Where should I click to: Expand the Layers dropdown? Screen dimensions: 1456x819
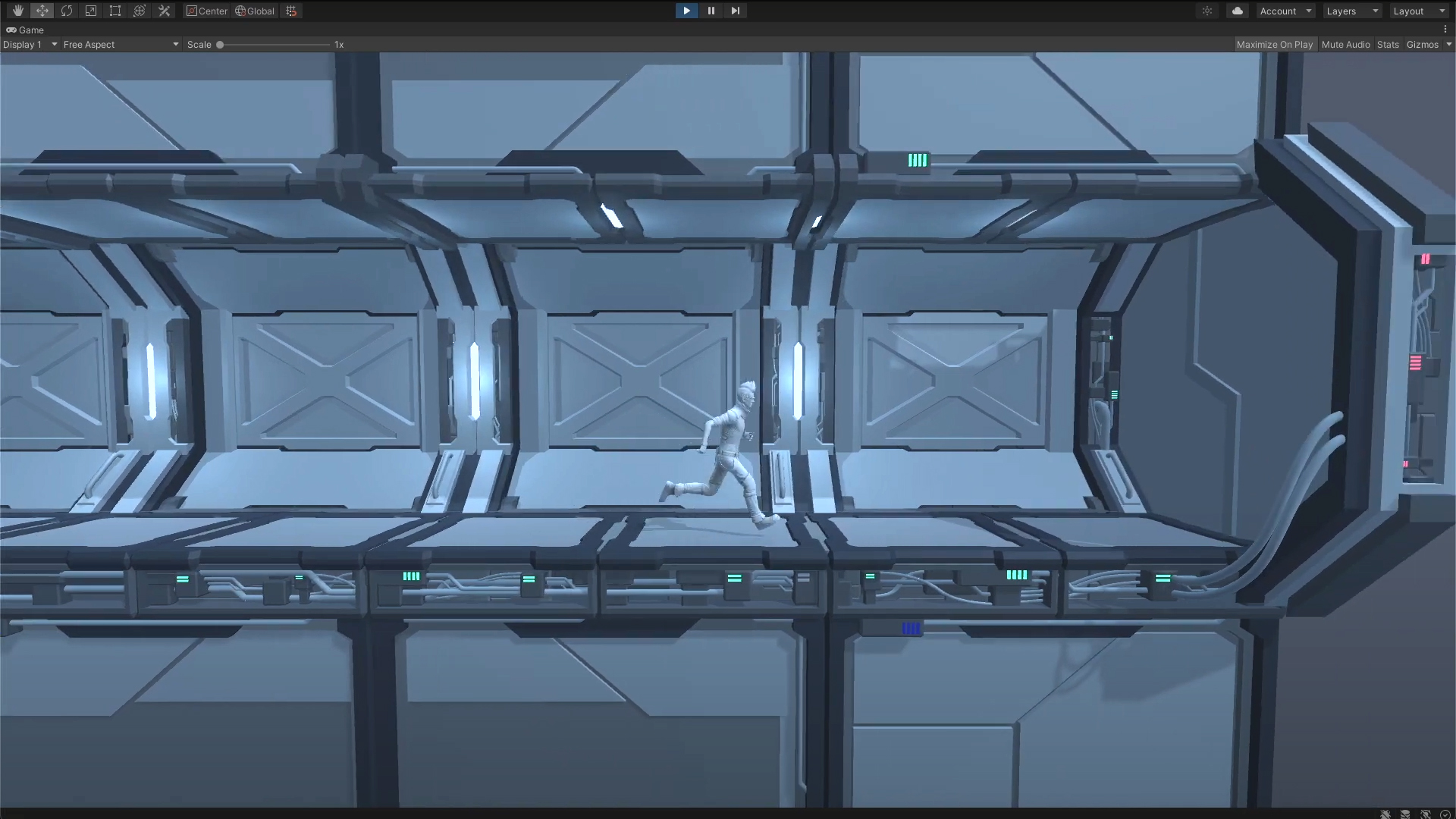coord(1352,11)
